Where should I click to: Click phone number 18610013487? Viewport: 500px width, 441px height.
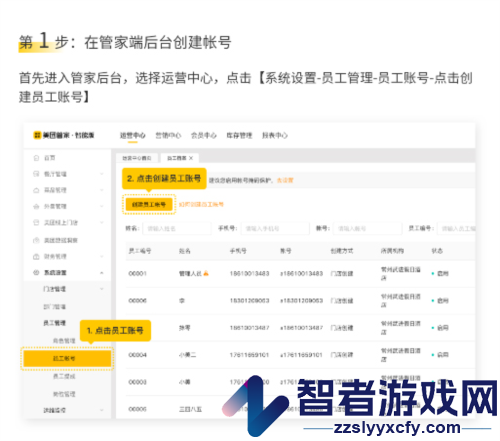pos(249,328)
